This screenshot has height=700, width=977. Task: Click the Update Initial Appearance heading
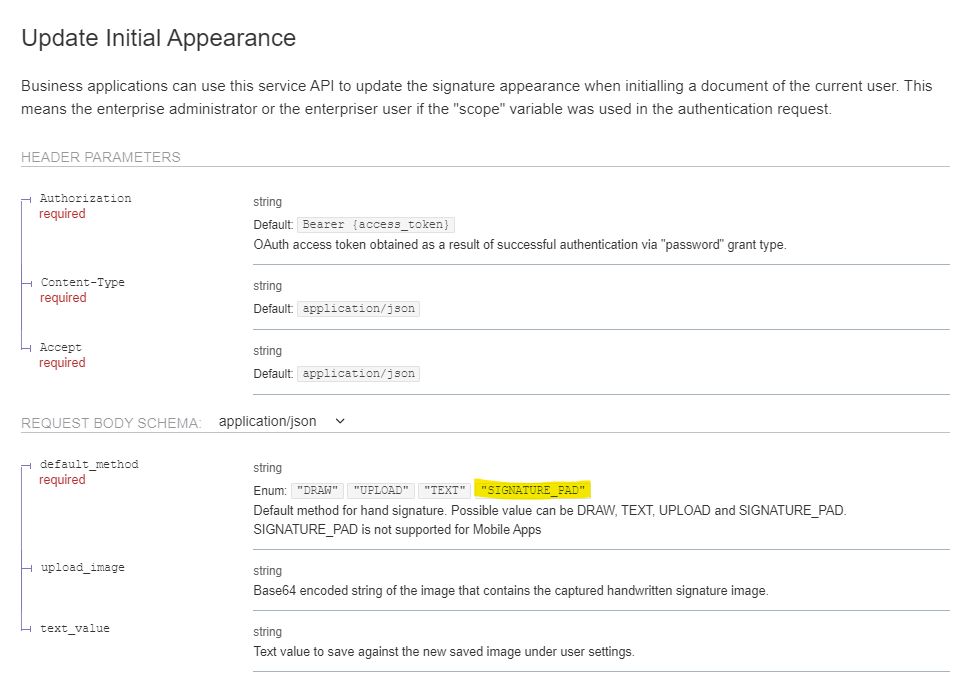tap(158, 38)
